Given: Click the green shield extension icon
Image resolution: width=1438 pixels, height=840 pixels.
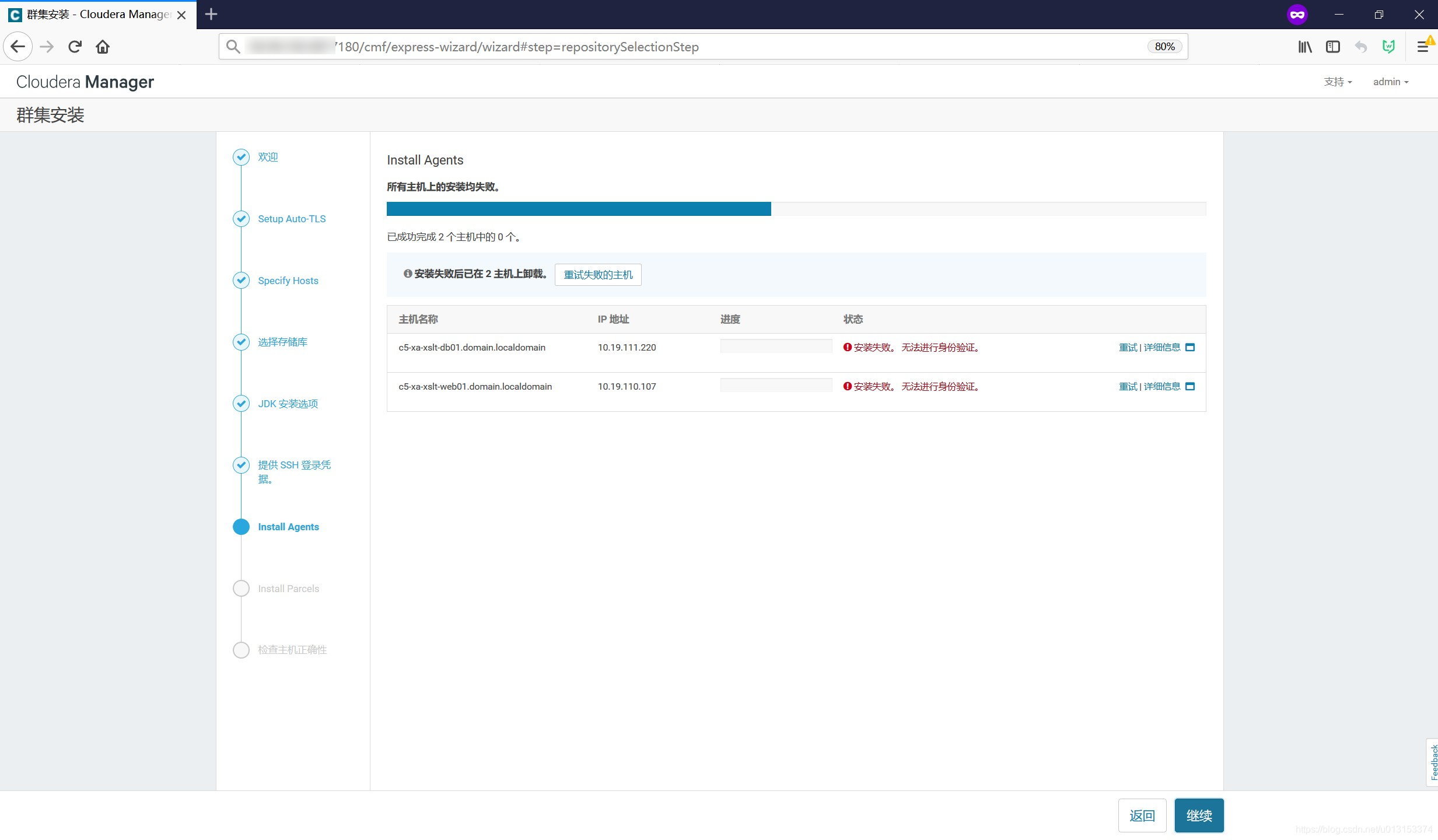Looking at the screenshot, I should (x=1388, y=47).
